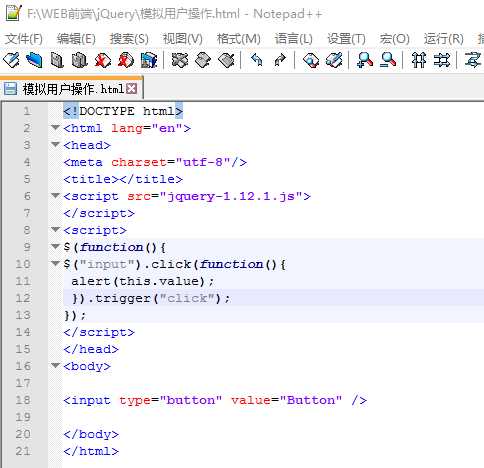This screenshot has width=484, height=468.
Task: Click the empty line 19 in editor
Action: click(273, 417)
